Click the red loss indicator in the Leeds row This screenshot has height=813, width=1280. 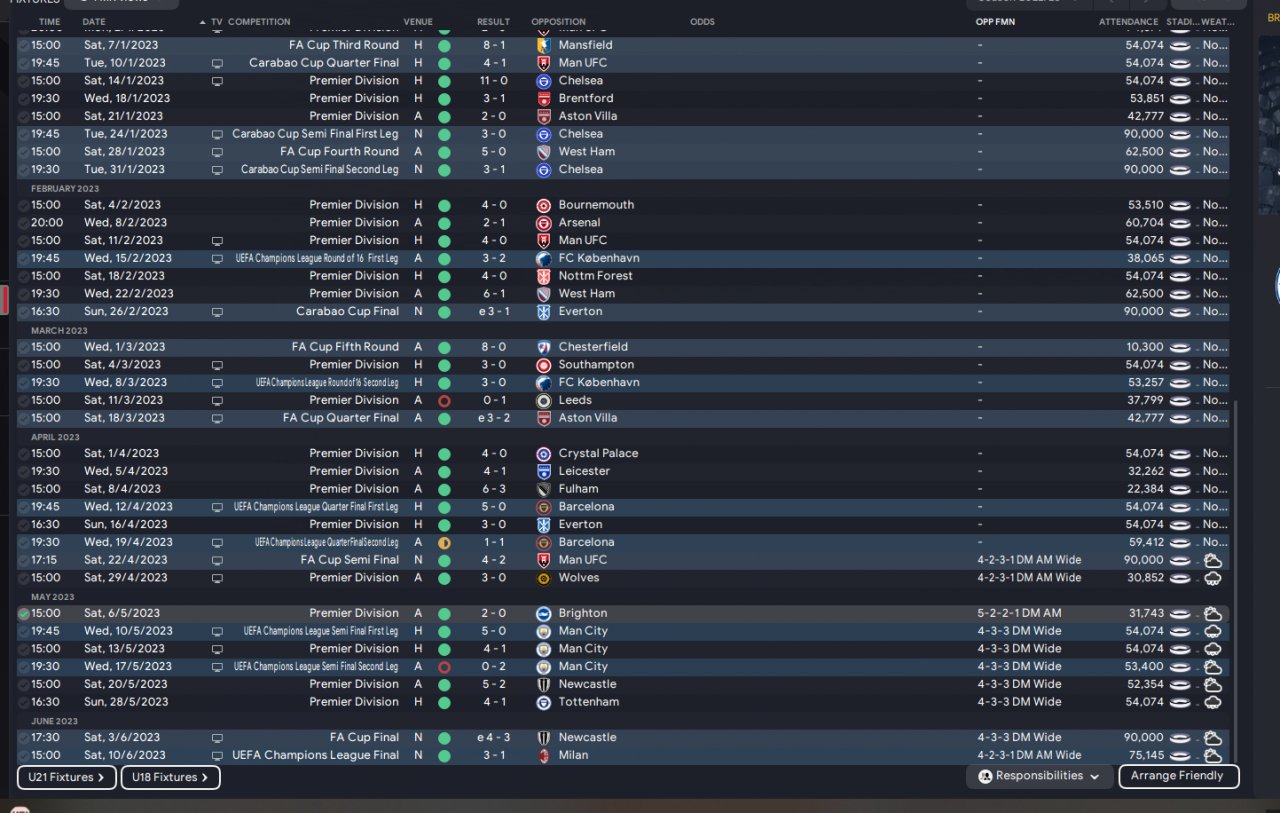pyautogui.click(x=444, y=400)
